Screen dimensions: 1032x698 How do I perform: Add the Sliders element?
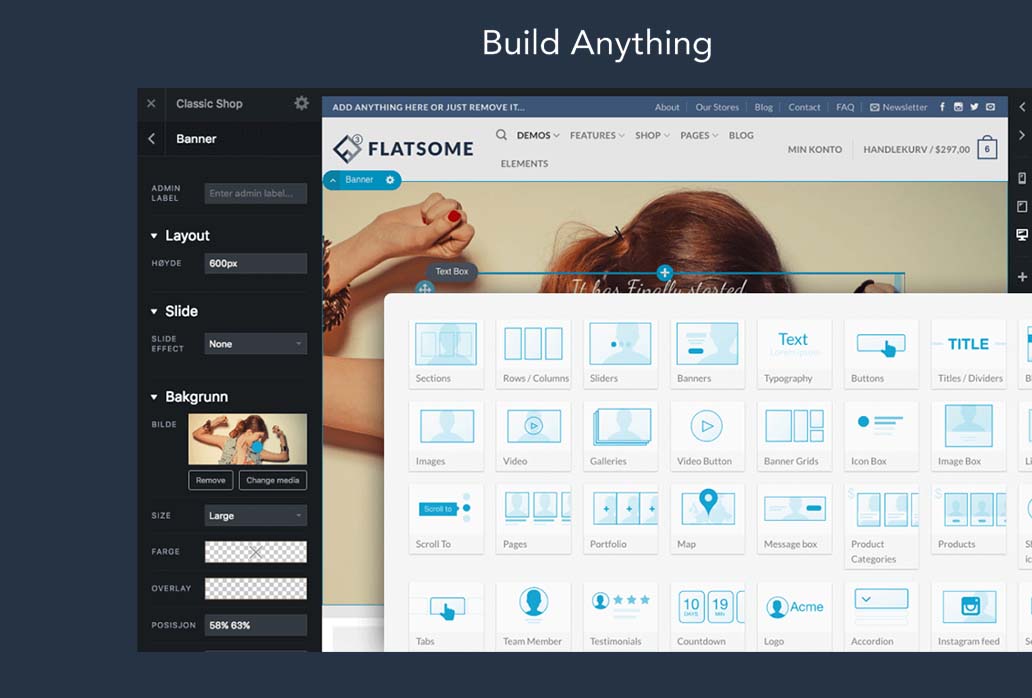pos(620,353)
